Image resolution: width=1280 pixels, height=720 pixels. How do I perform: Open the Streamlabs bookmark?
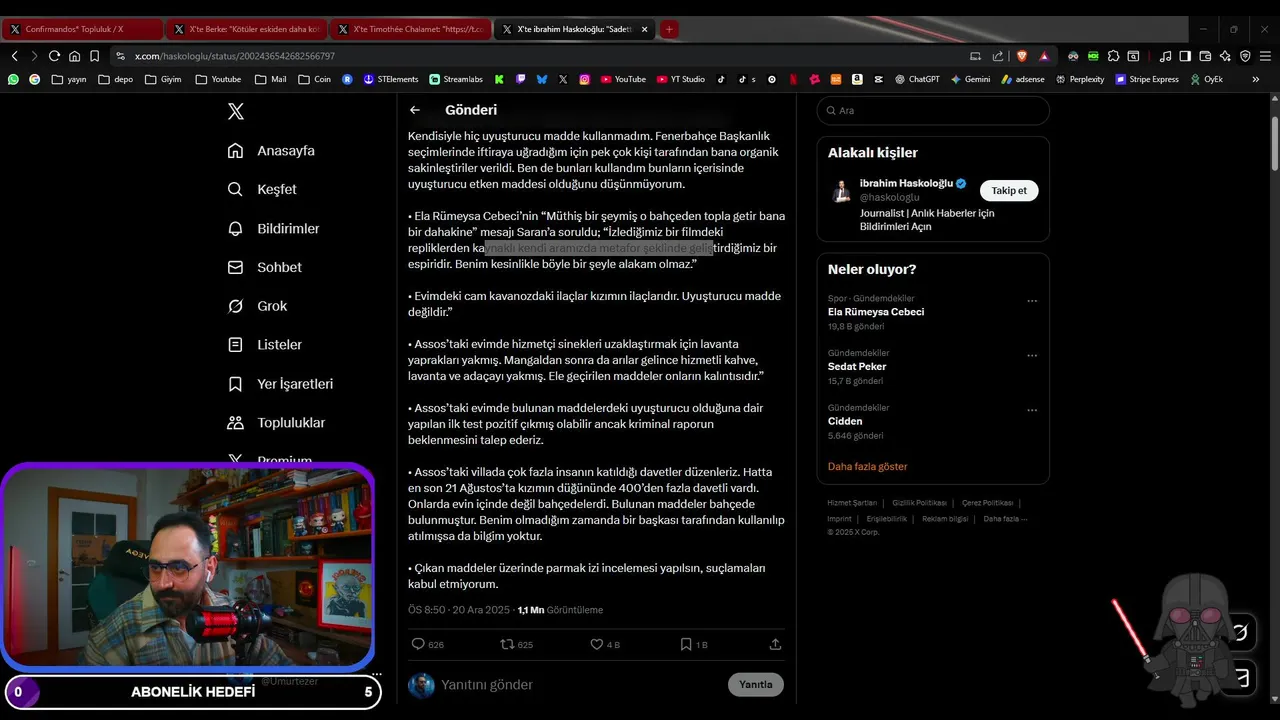[456, 79]
